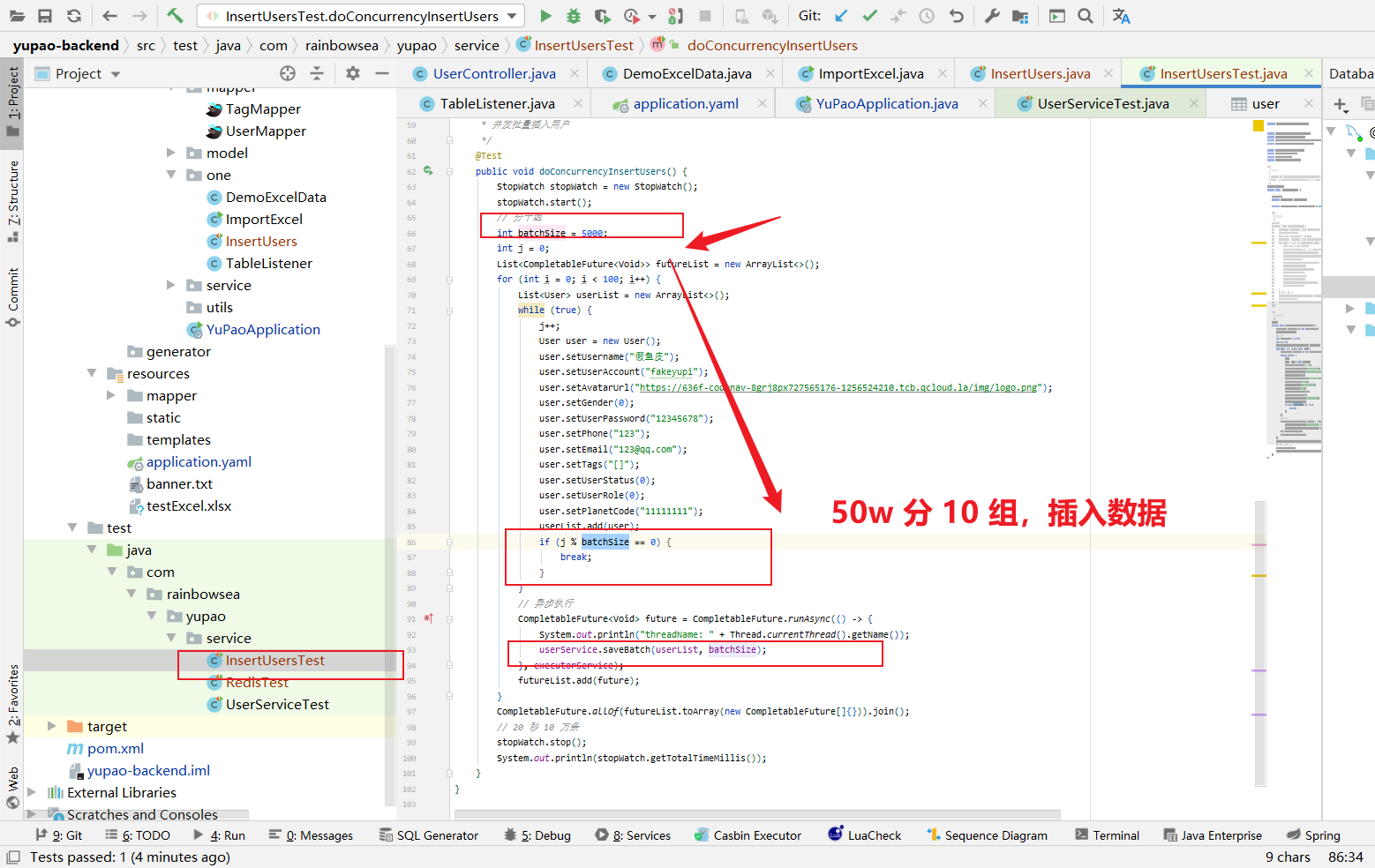Click the Open folder icon in toolbar
The height and width of the screenshot is (868, 1375).
[x=17, y=16]
